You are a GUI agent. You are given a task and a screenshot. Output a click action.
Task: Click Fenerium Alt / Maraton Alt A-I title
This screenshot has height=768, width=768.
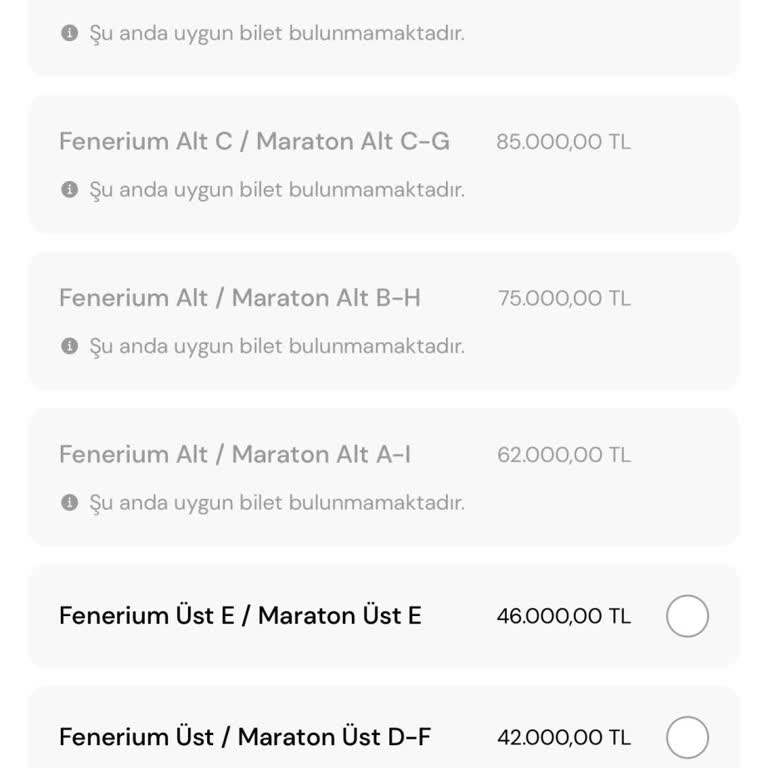(x=235, y=455)
